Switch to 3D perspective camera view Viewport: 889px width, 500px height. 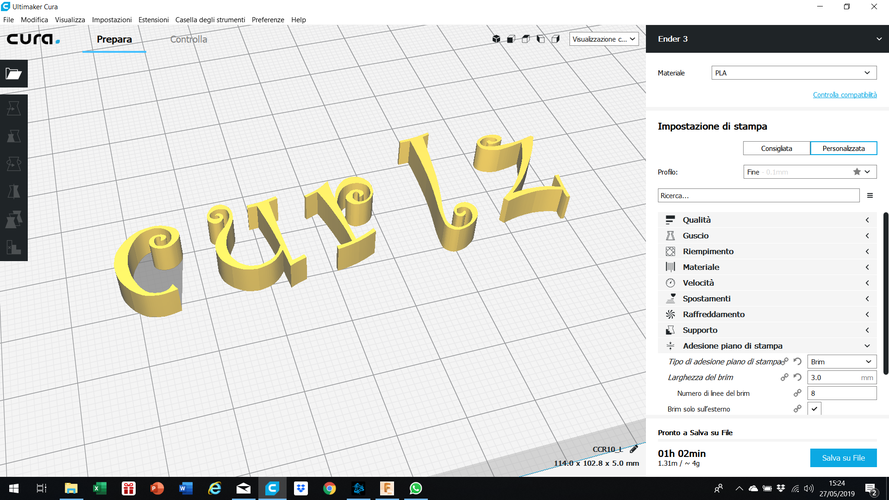click(496, 39)
